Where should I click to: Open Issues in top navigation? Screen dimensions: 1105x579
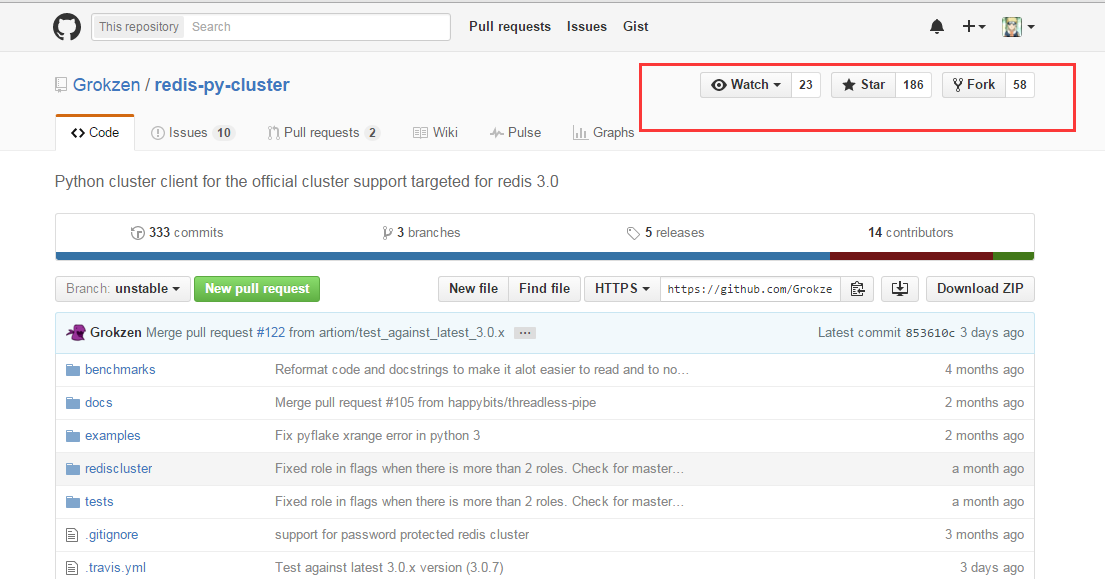tap(586, 27)
